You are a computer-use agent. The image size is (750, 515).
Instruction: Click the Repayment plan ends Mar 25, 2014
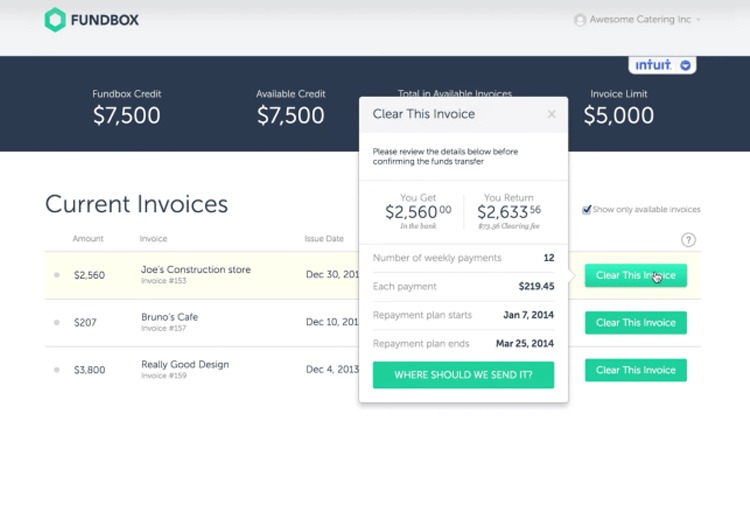pyautogui.click(x=525, y=344)
